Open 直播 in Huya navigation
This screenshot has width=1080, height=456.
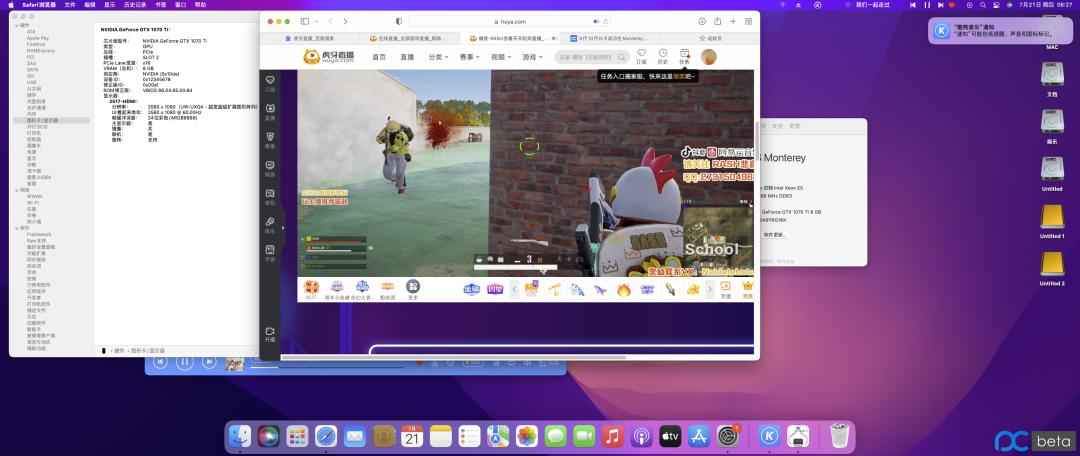407,57
